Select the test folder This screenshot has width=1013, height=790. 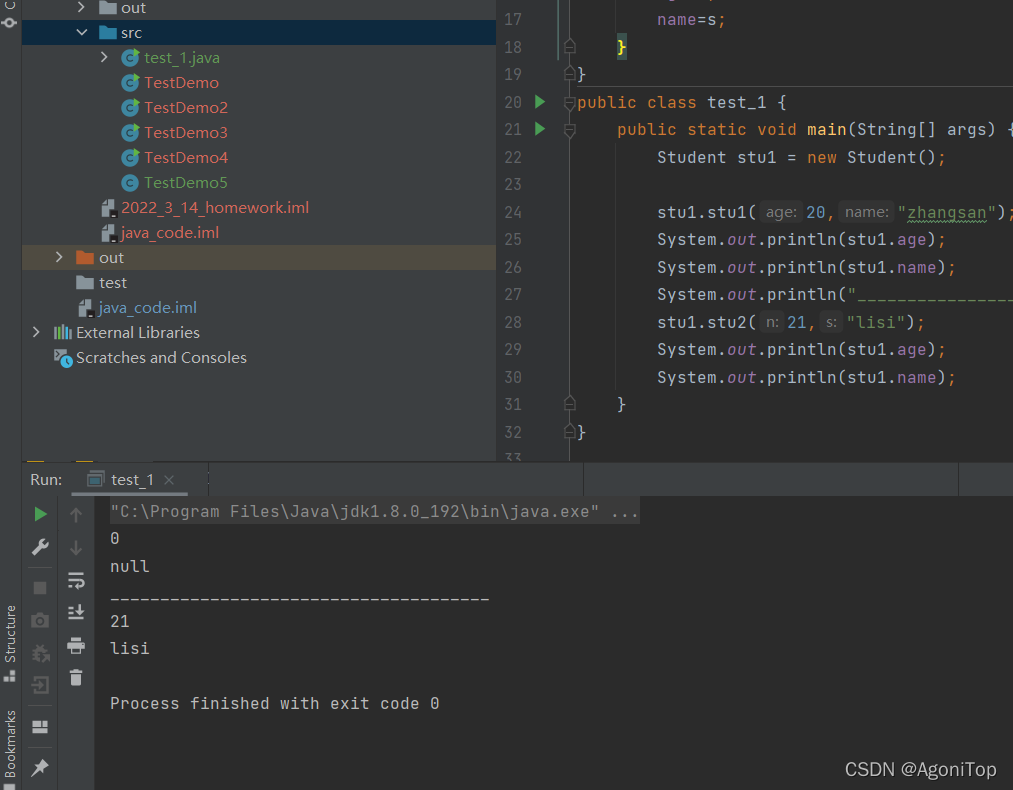[113, 283]
